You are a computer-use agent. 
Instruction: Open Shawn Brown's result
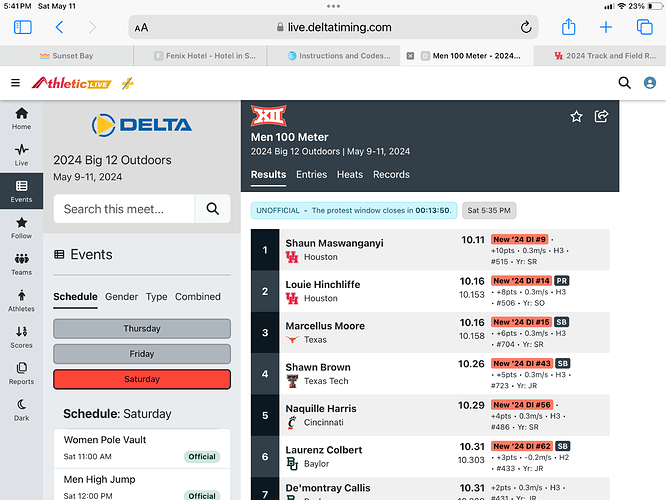(x=430, y=374)
